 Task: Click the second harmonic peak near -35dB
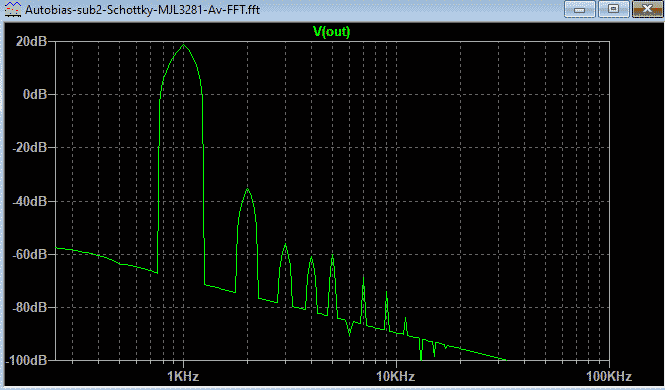(x=248, y=189)
